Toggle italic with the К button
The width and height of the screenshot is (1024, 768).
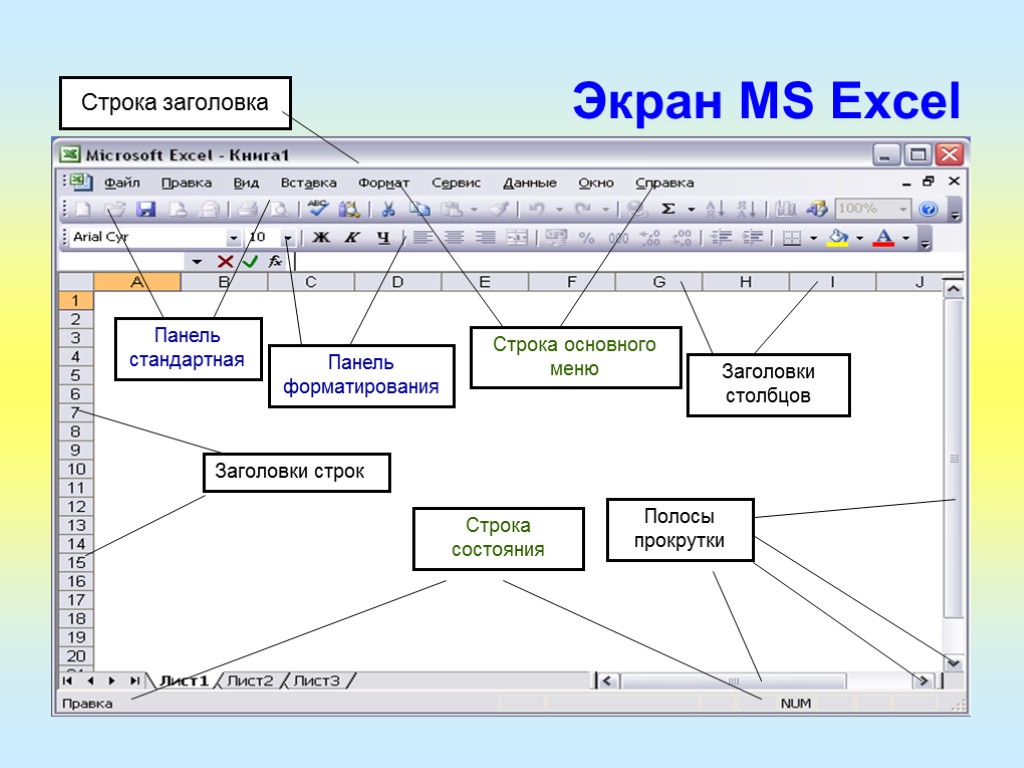pyautogui.click(x=353, y=238)
